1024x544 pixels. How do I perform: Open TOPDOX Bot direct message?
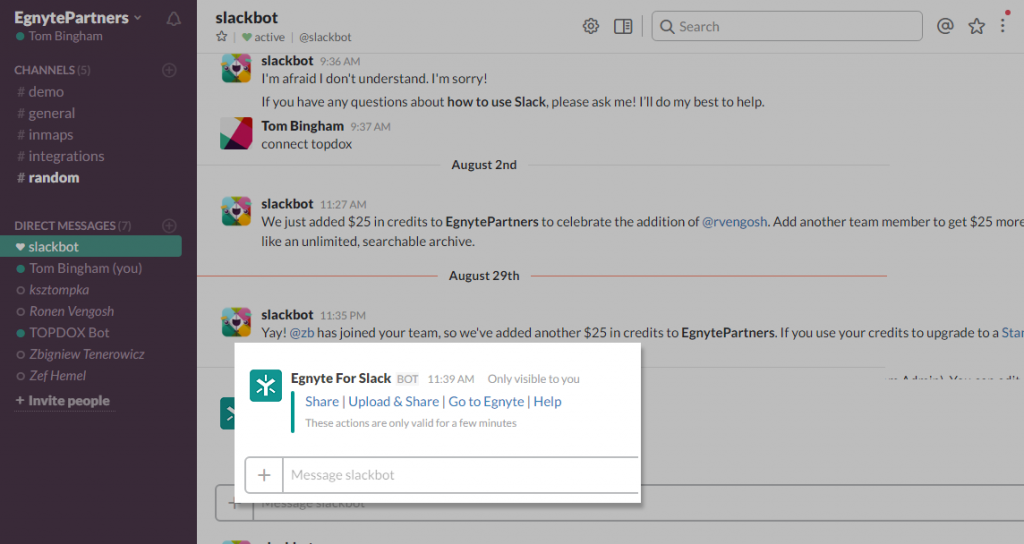tap(69, 333)
